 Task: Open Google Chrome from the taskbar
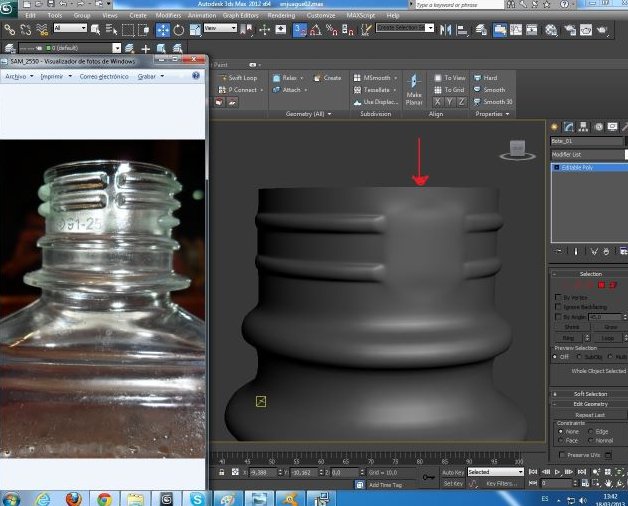point(104,499)
